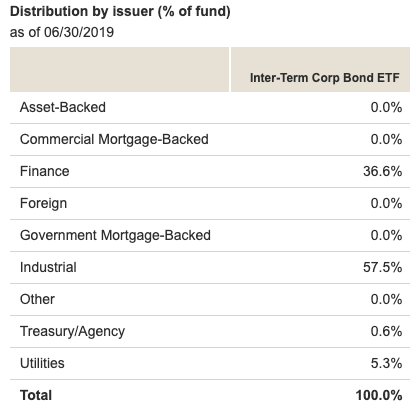Select the Treasury/Agency row label

(72, 331)
